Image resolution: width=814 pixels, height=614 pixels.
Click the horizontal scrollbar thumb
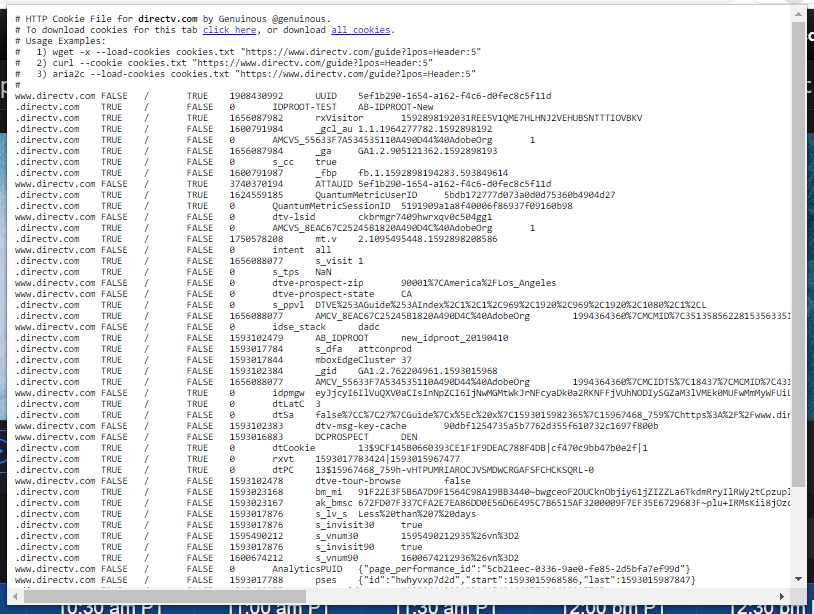pyautogui.click(x=165, y=597)
